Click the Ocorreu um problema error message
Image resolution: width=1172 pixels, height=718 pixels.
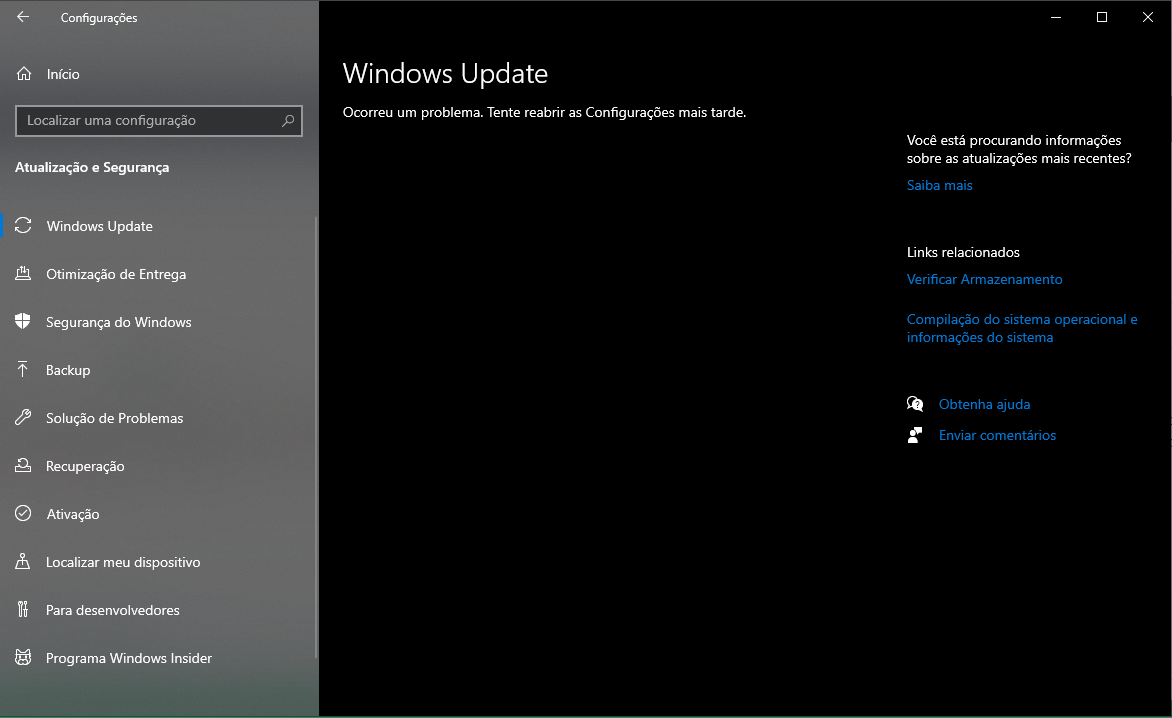(x=544, y=112)
